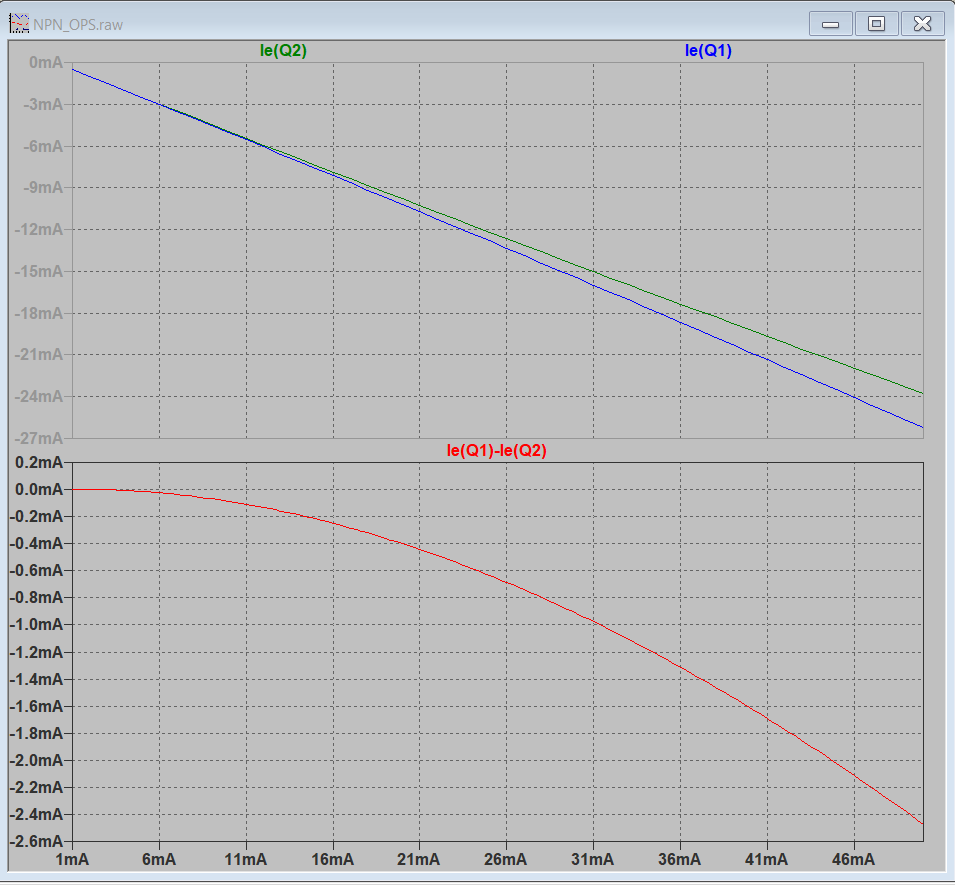Select the red Ie(Q1)-Ie(Q2) trace label
This screenshot has height=885, width=955.
[496, 451]
